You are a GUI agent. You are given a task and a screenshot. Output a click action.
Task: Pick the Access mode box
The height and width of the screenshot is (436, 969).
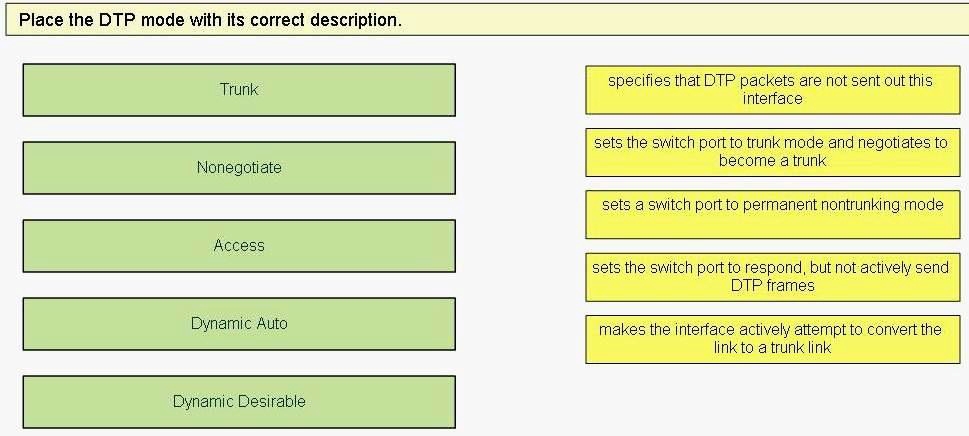[x=239, y=246]
